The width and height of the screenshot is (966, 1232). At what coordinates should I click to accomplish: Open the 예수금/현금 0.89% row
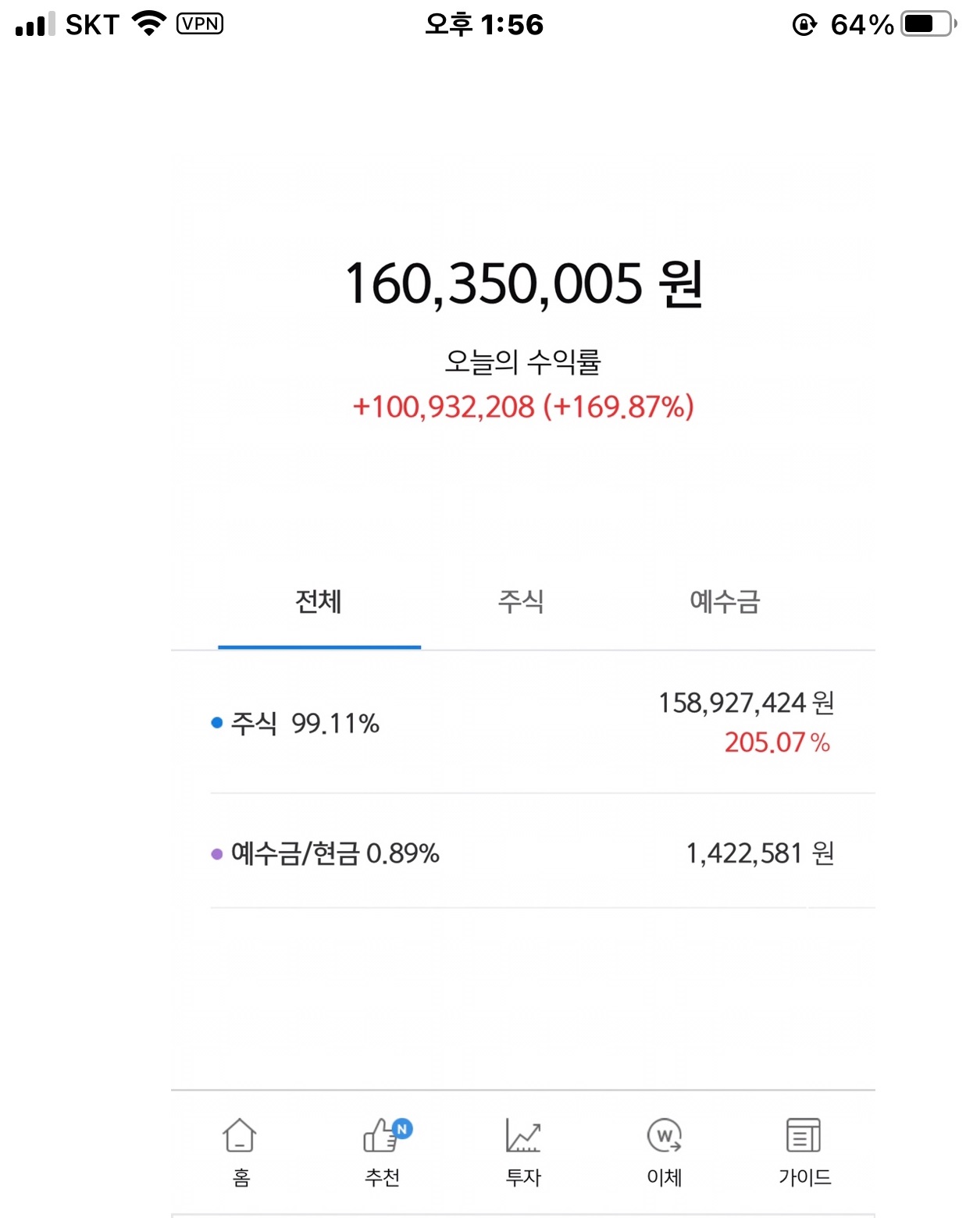point(335,853)
